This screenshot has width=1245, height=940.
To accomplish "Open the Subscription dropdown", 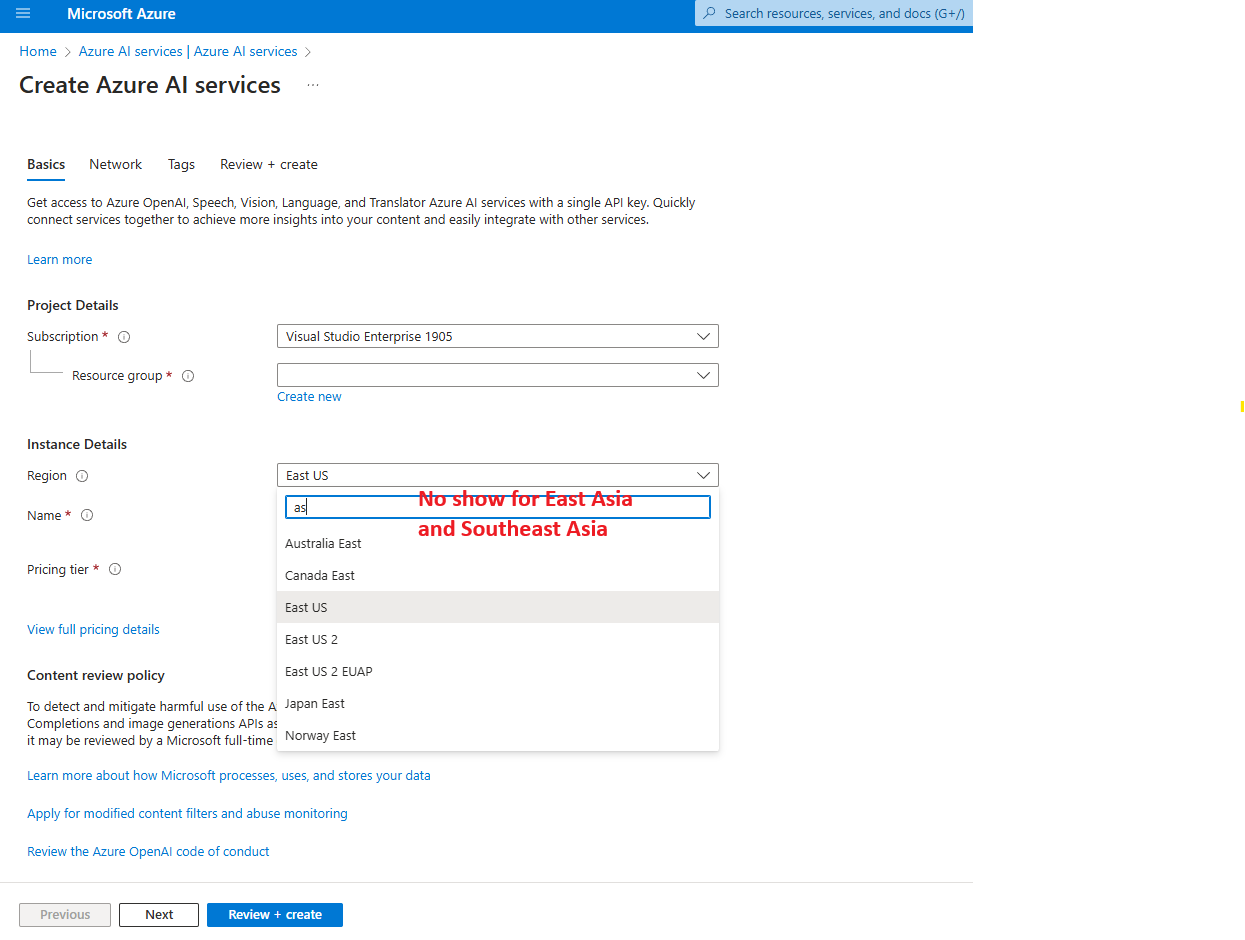I will tap(497, 336).
